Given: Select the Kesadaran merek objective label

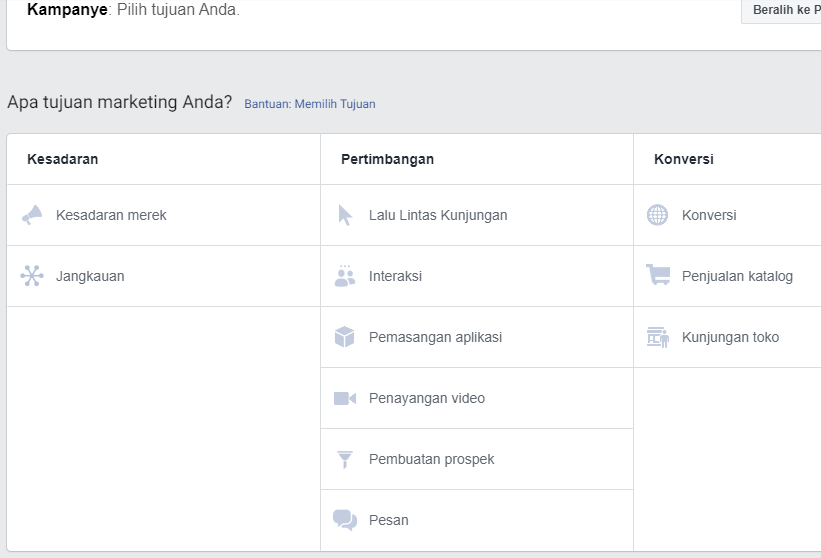Looking at the screenshot, I should [111, 215].
